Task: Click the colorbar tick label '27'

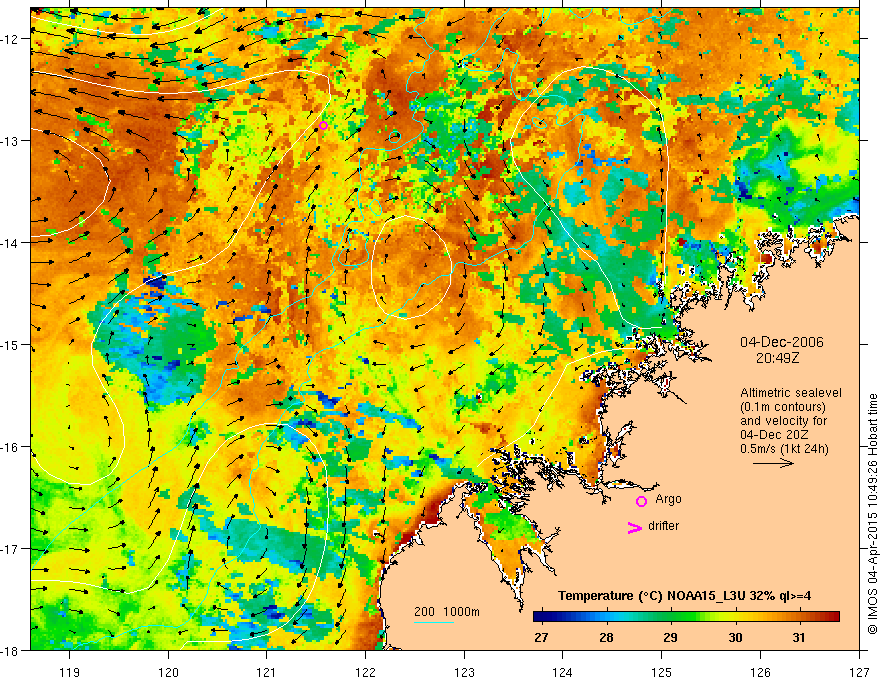Action: tap(541, 637)
